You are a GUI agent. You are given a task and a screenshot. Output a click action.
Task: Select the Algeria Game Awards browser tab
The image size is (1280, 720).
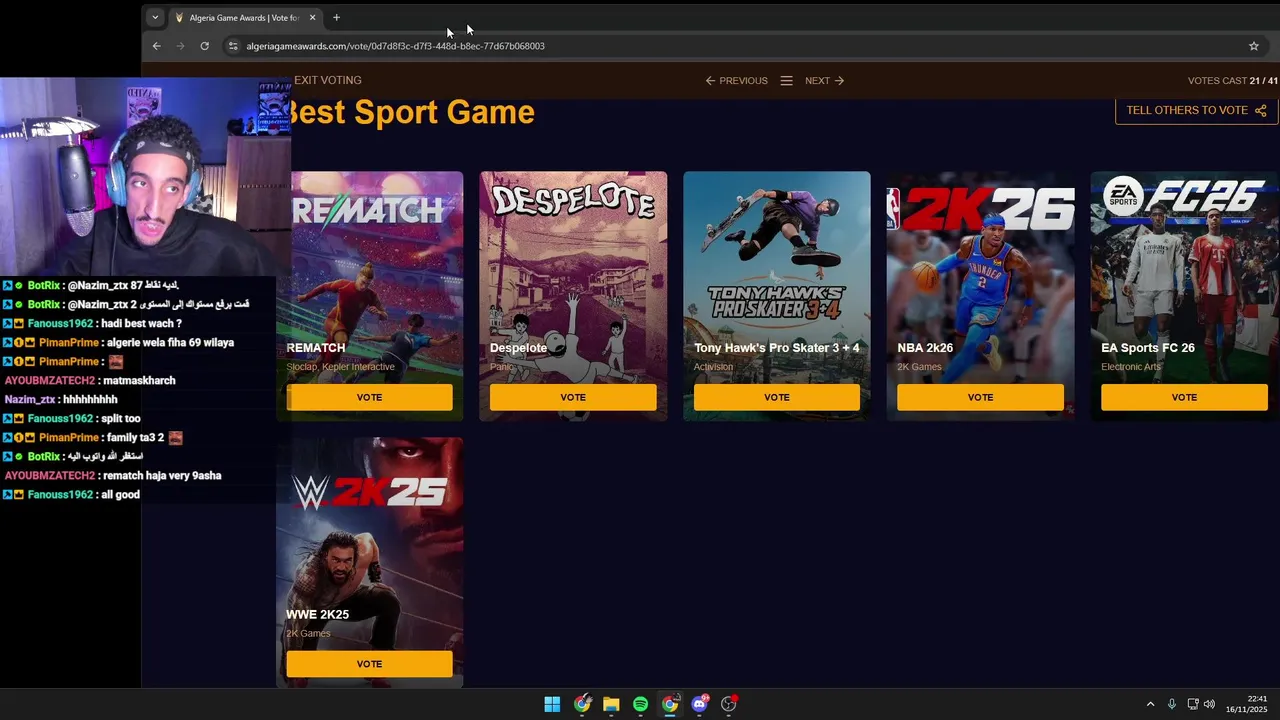pyautogui.click(x=245, y=18)
